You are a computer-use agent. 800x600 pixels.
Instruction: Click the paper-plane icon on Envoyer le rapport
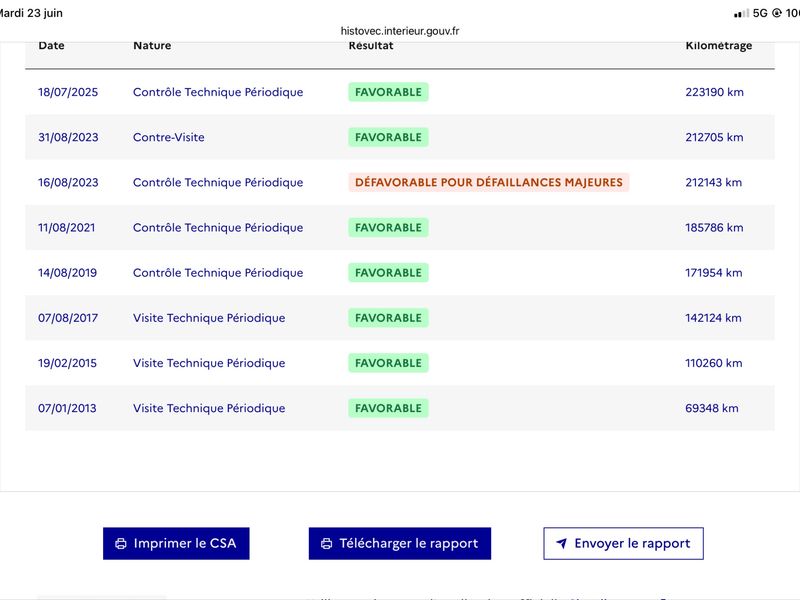pos(561,543)
